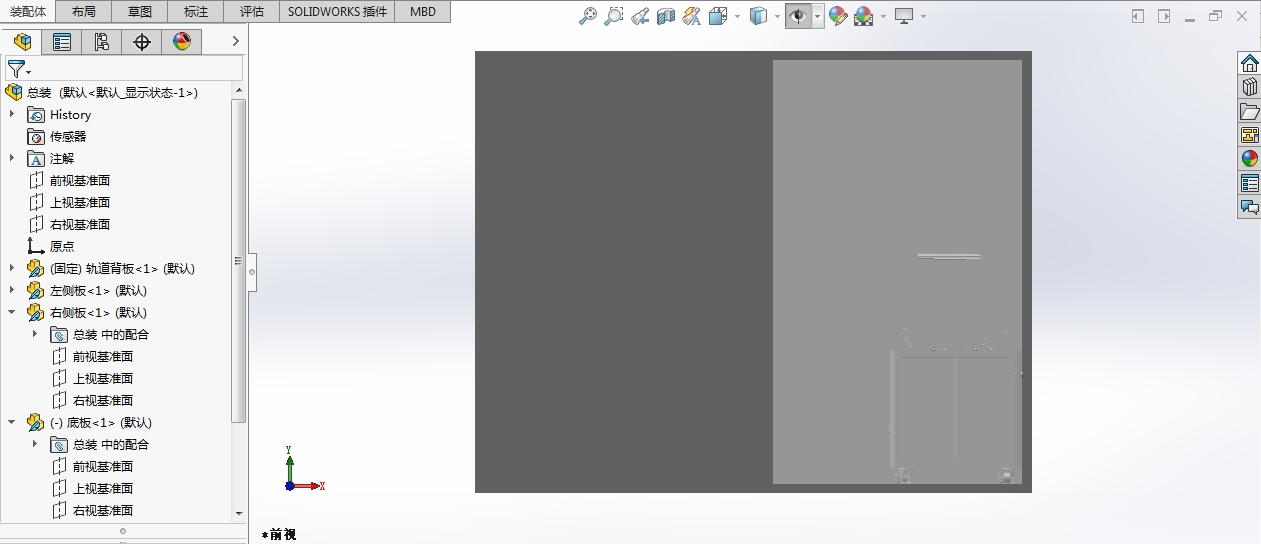Switch to 草图 tab

[x=141, y=12]
